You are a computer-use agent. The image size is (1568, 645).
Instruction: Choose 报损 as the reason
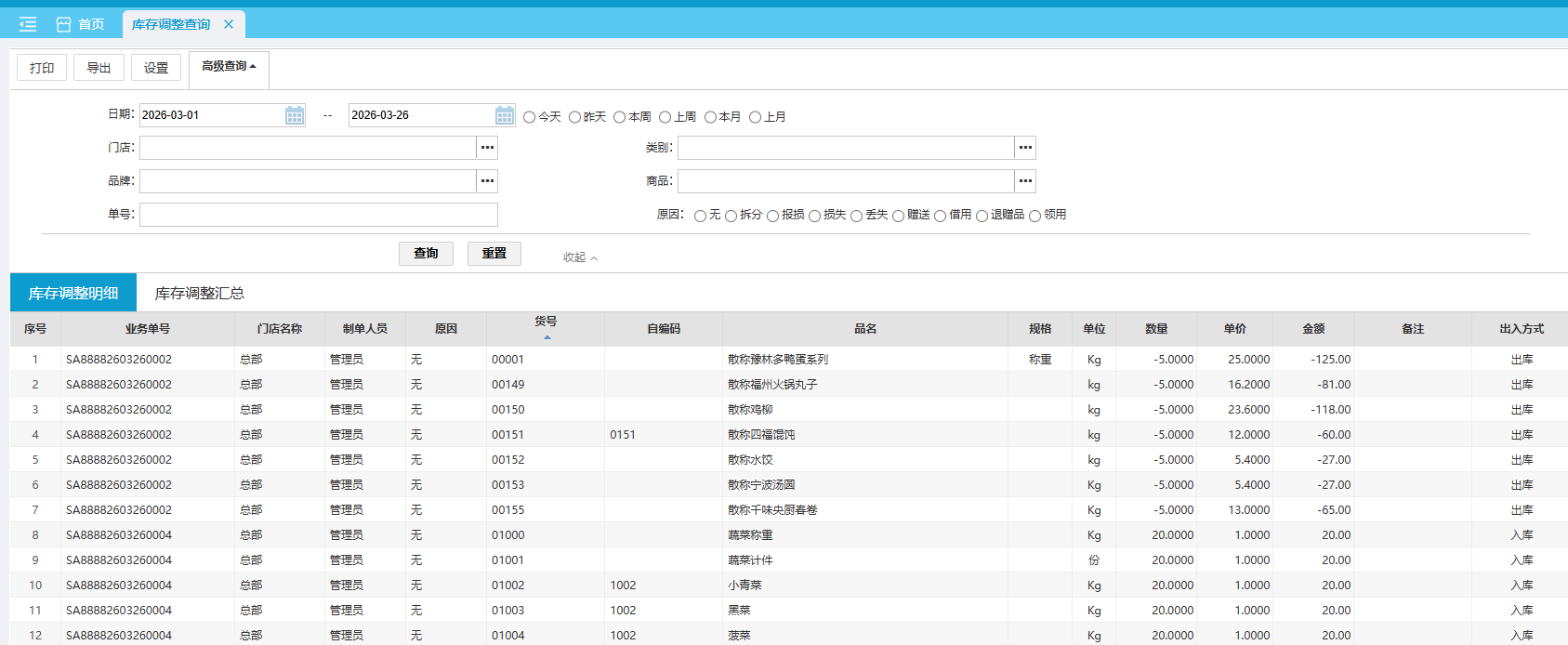(772, 216)
